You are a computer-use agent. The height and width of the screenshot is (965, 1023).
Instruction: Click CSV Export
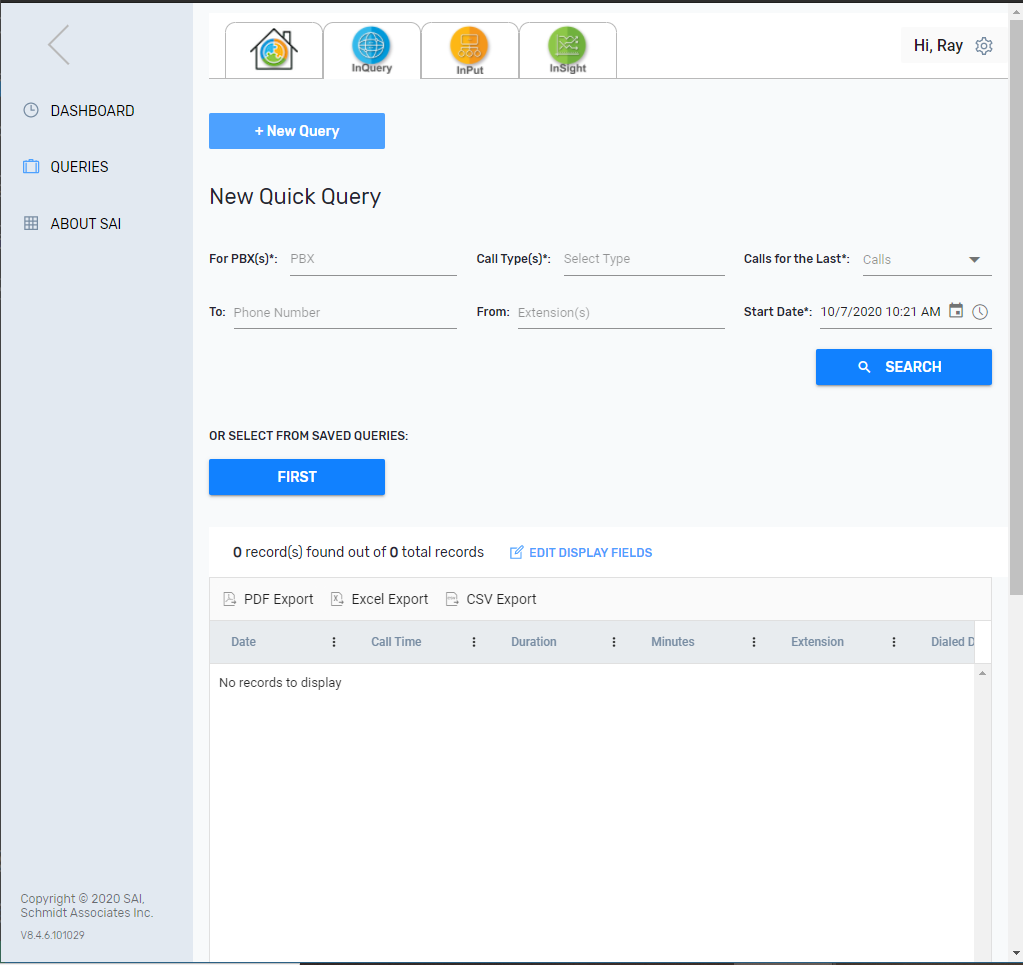(x=491, y=599)
